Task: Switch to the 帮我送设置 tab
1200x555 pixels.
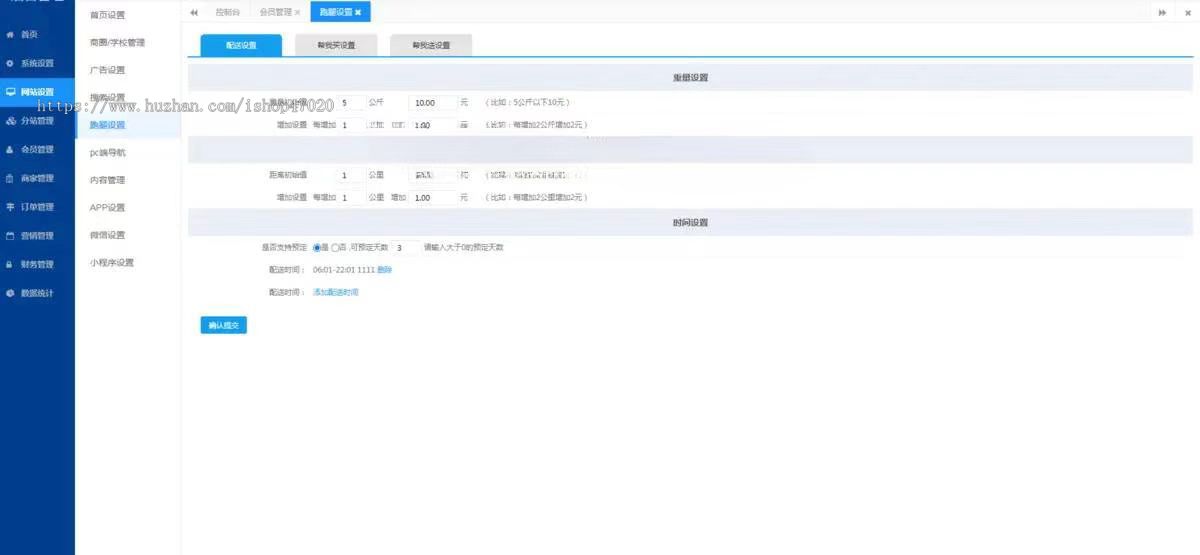Action: pos(431,45)
